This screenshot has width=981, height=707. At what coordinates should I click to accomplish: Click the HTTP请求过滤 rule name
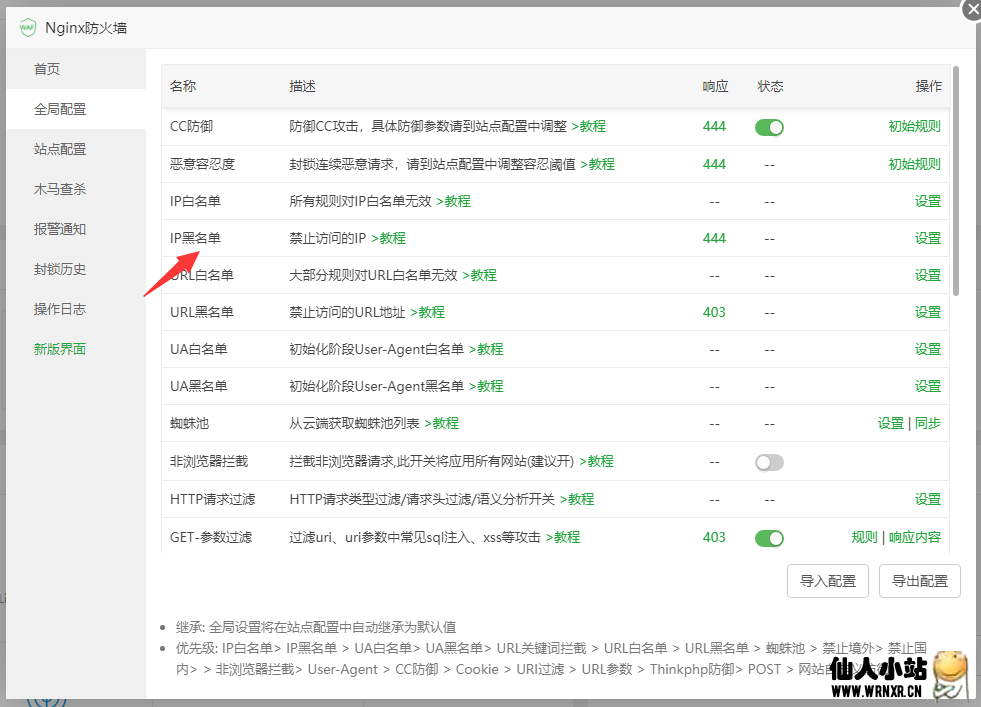[x=213, y=499]
